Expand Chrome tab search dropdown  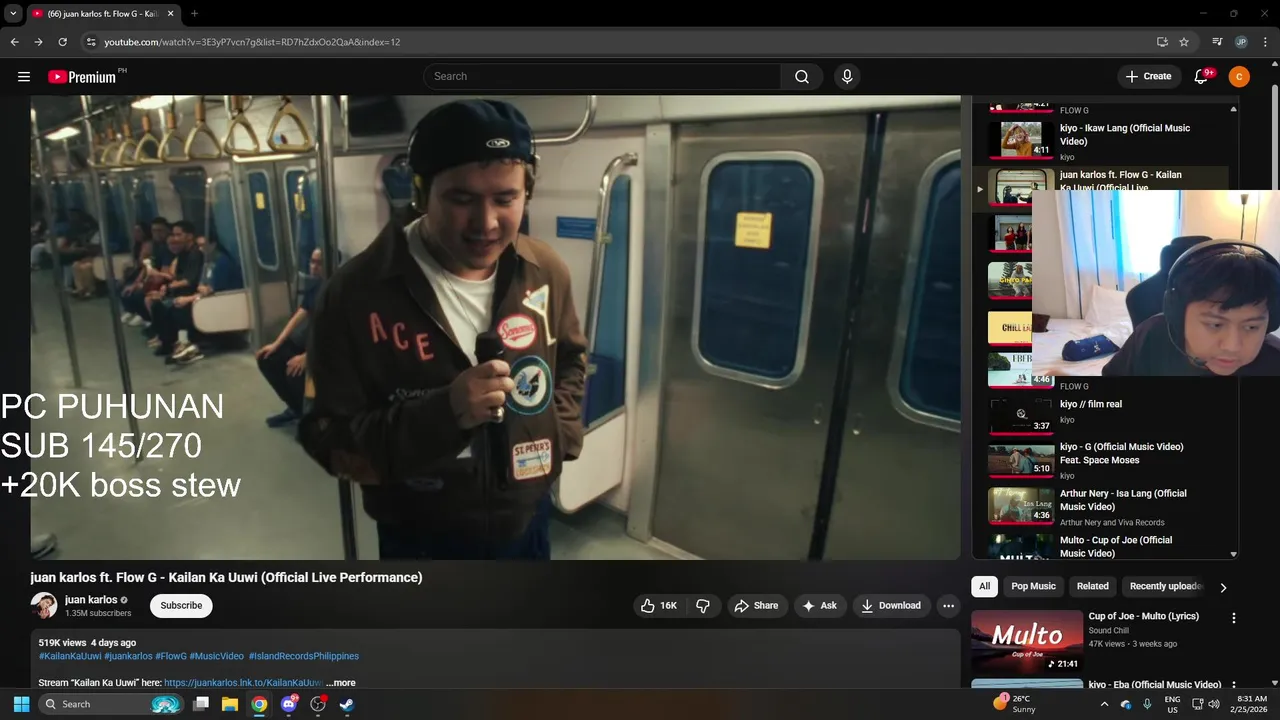coord(13,14)
